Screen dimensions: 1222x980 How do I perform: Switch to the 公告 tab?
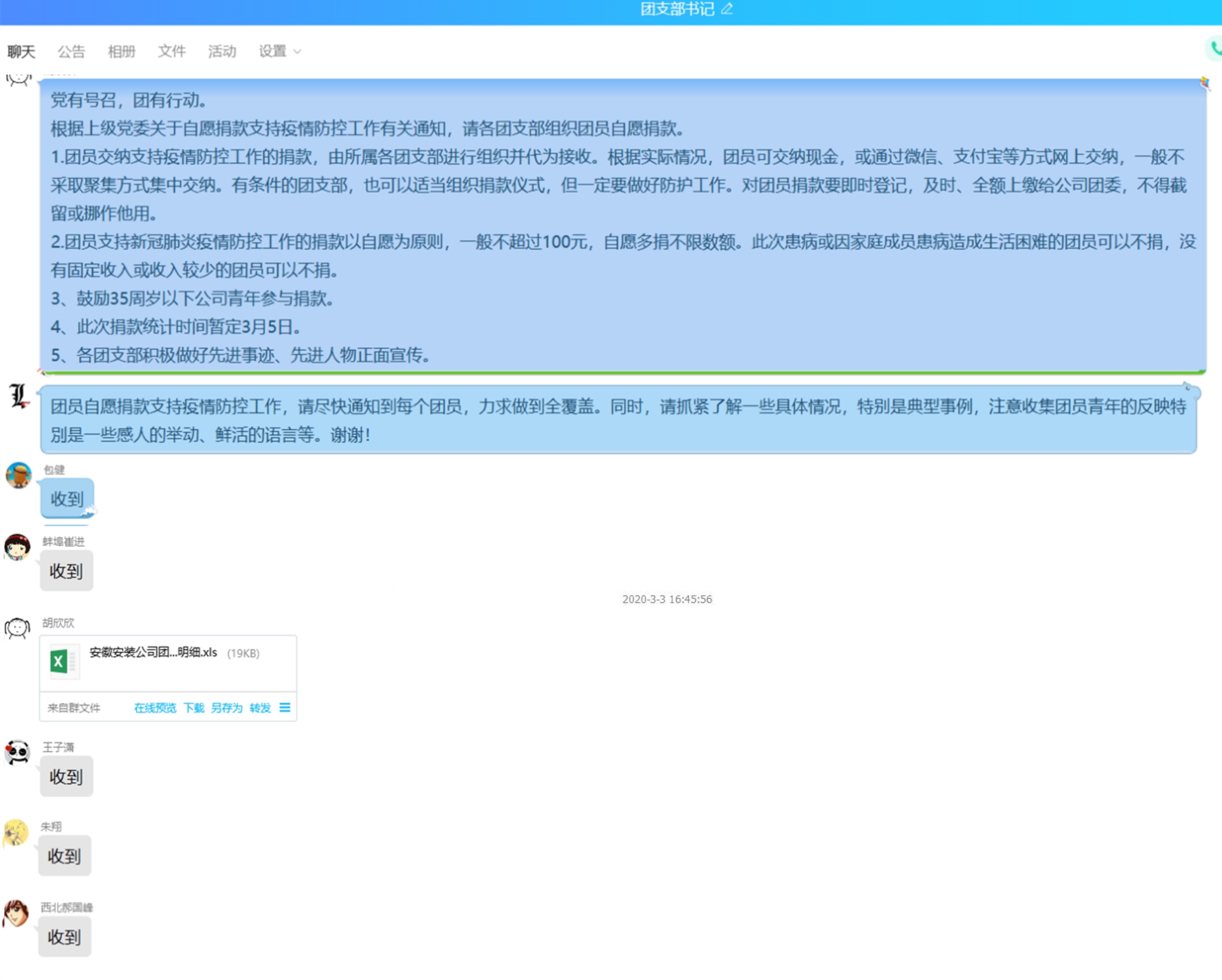tap(72, 52)
